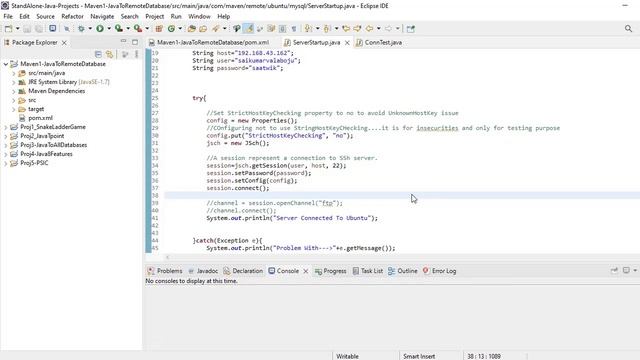Click the green Run button
The image size is (640, 360).
click(100, 29)
